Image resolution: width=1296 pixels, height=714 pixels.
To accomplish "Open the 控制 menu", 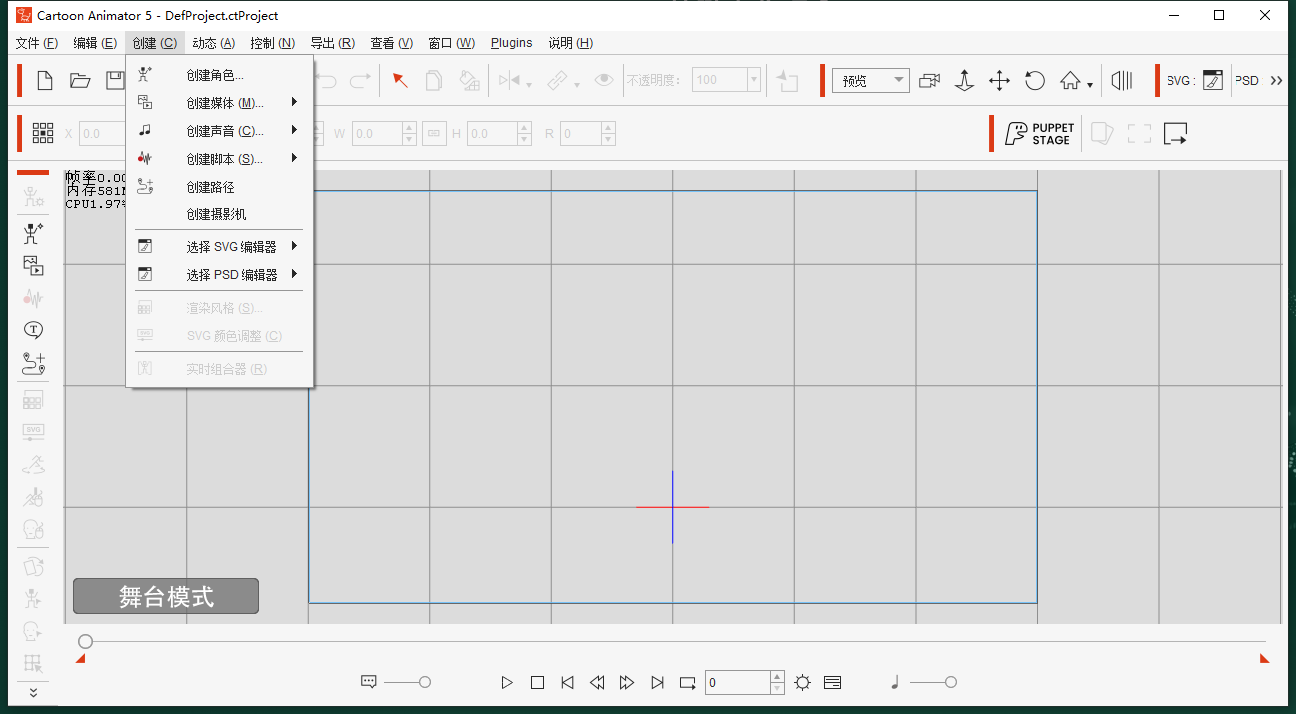I will pos(273,43).
